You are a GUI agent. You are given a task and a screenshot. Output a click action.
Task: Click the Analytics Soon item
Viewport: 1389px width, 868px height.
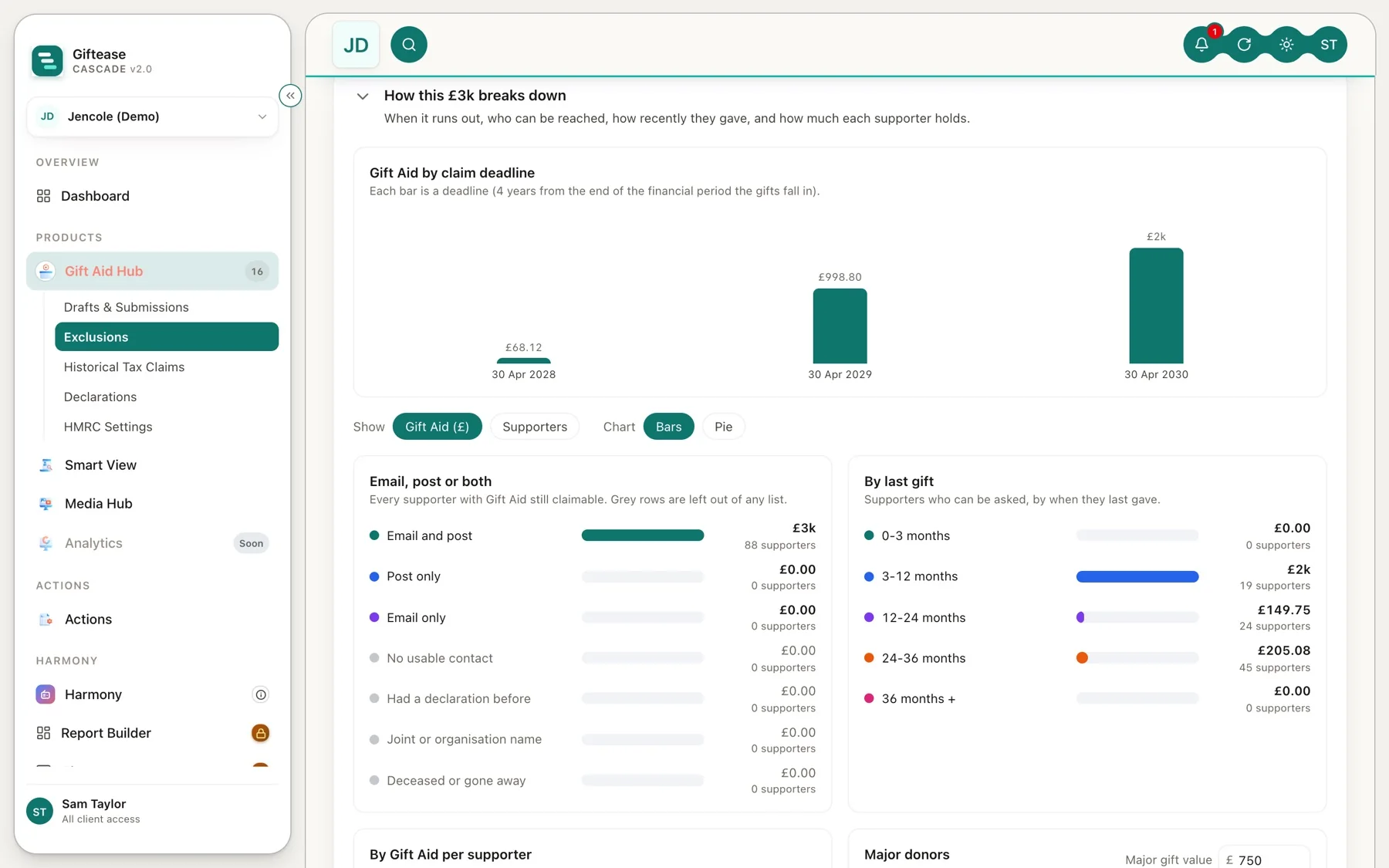pyautogui.click(x=153, y=543)
